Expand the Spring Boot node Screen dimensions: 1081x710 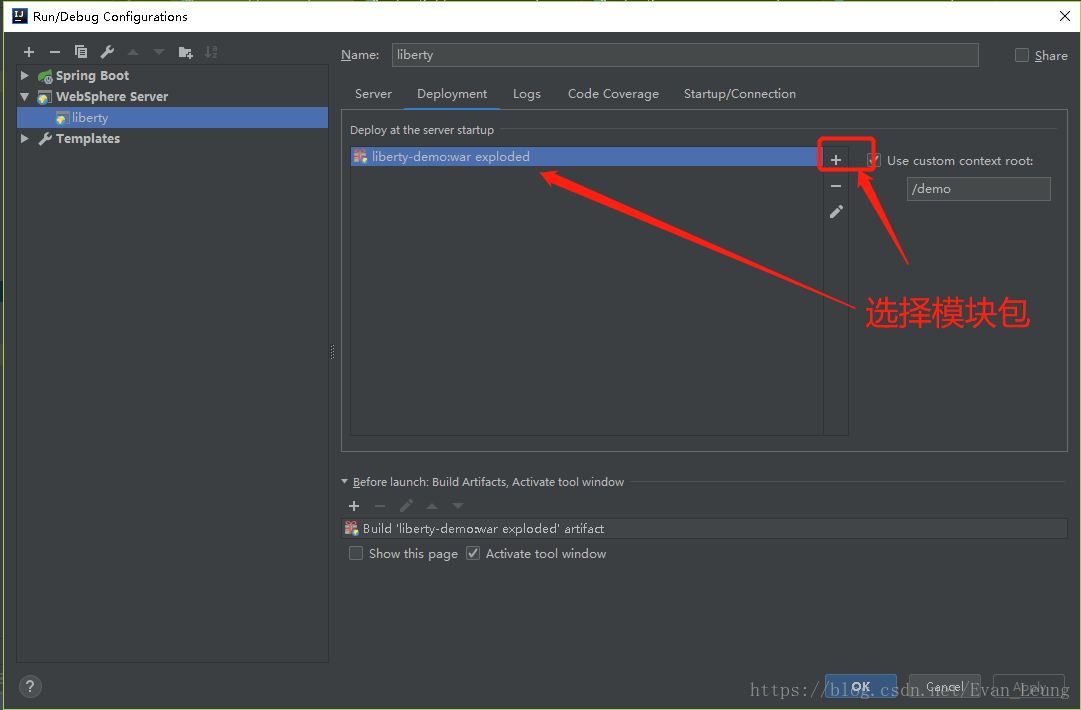coord(25,75)
